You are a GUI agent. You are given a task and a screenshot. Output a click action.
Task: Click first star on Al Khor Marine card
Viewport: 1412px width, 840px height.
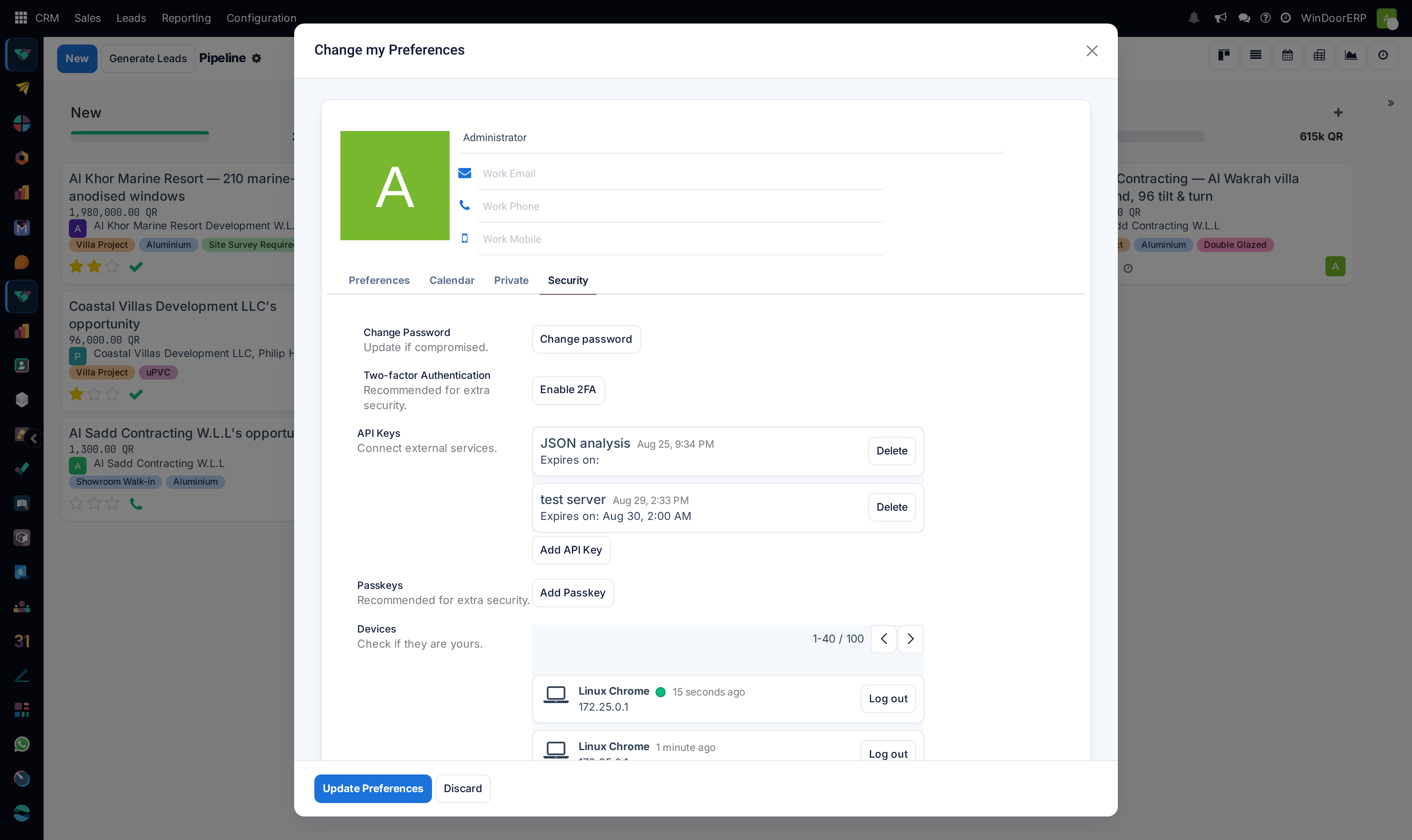[x=76, y=266]
